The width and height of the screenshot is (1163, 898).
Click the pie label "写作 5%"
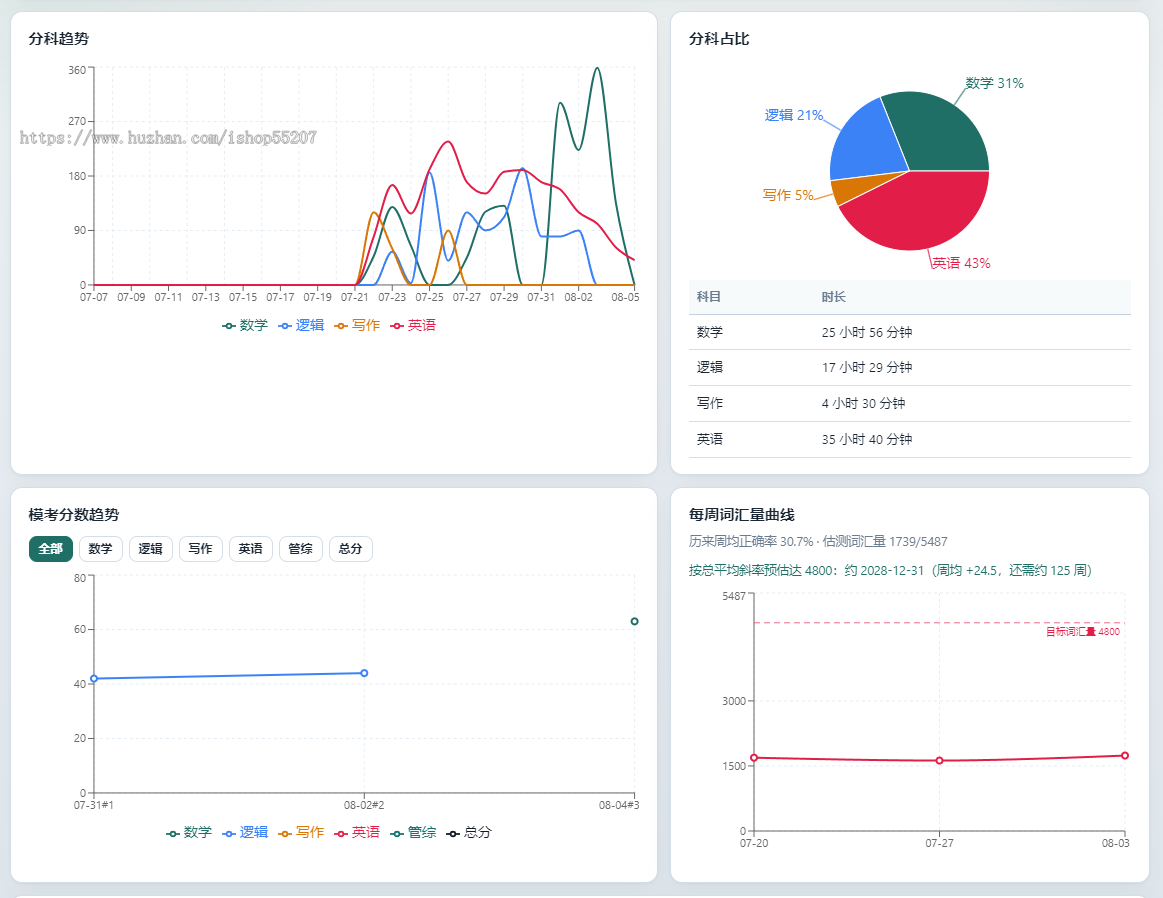click(x=788, y=195)
